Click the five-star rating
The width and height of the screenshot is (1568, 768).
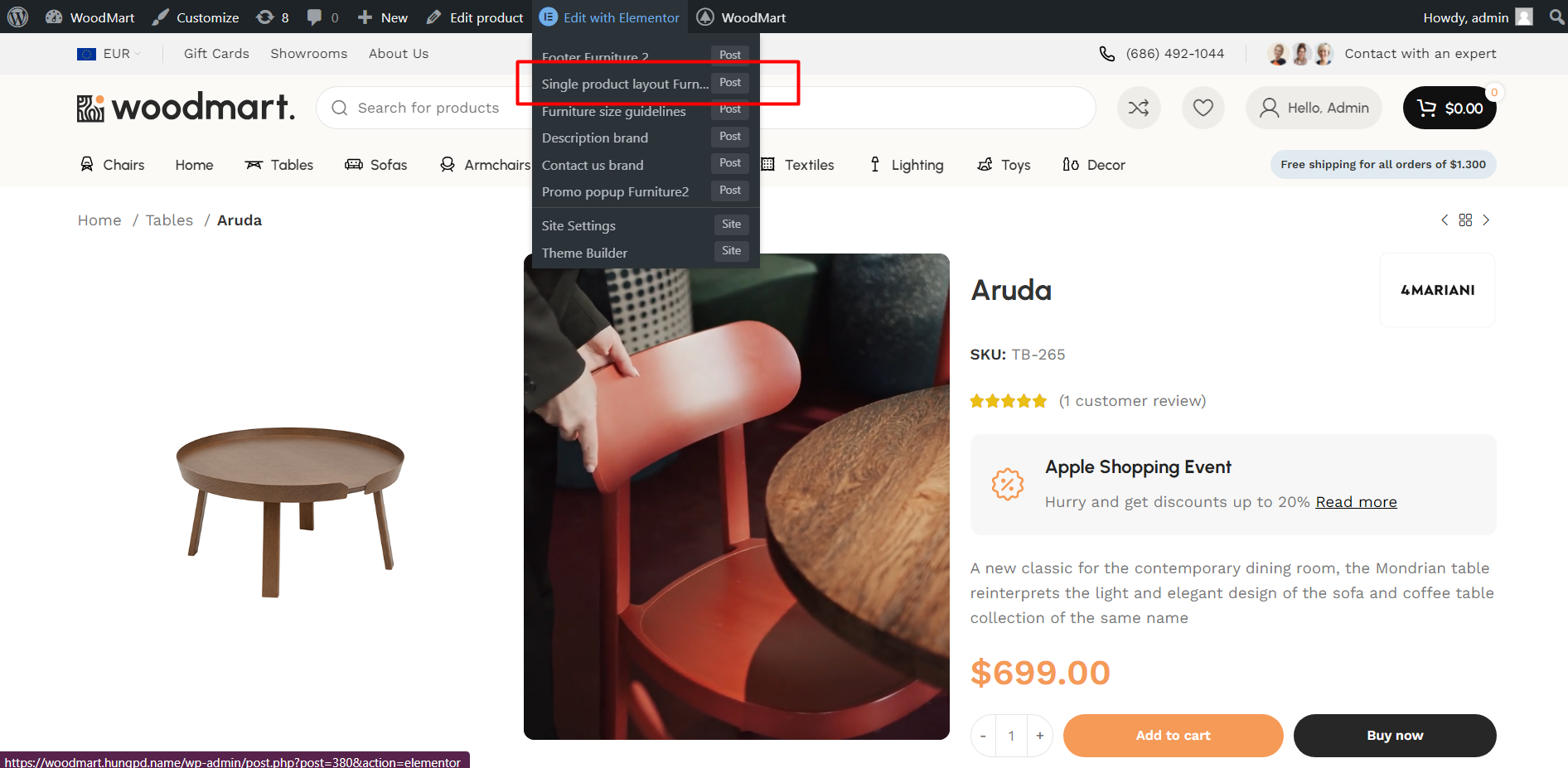point(1009,401)
